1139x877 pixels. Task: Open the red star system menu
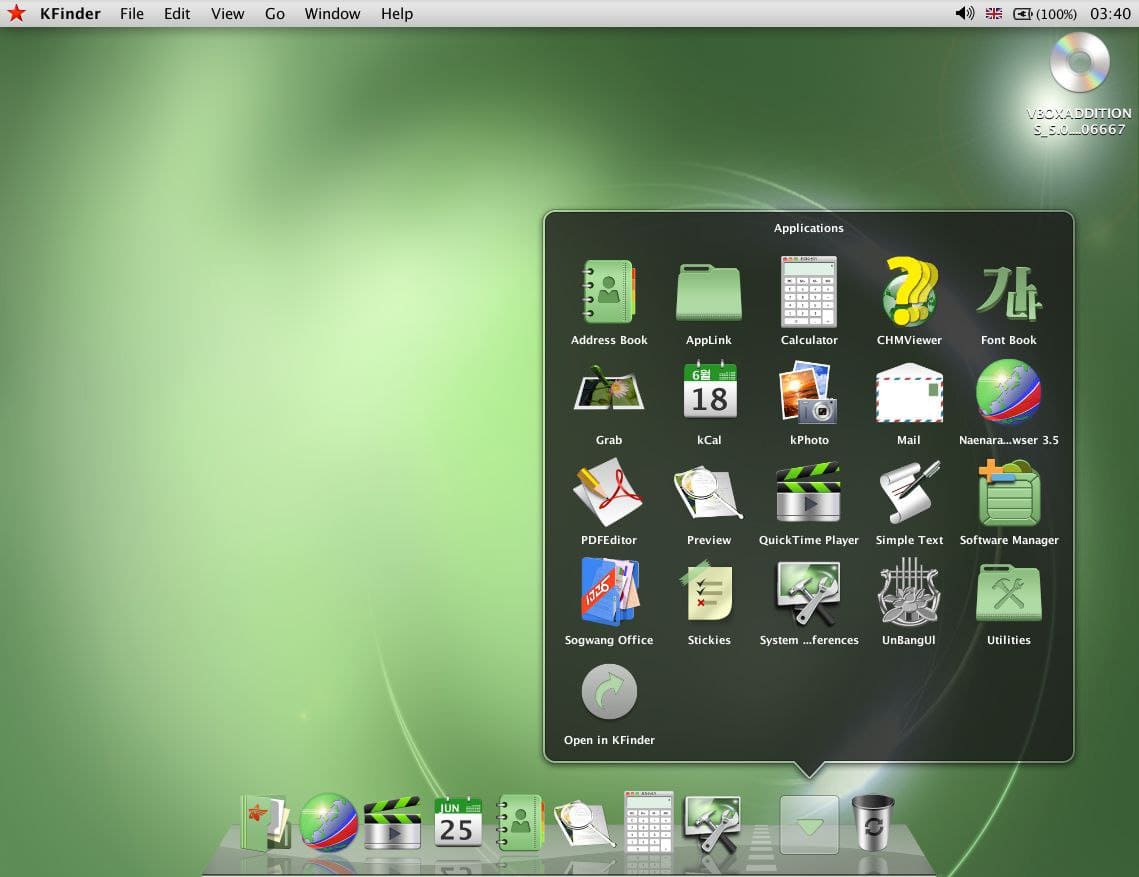point(17,13)
